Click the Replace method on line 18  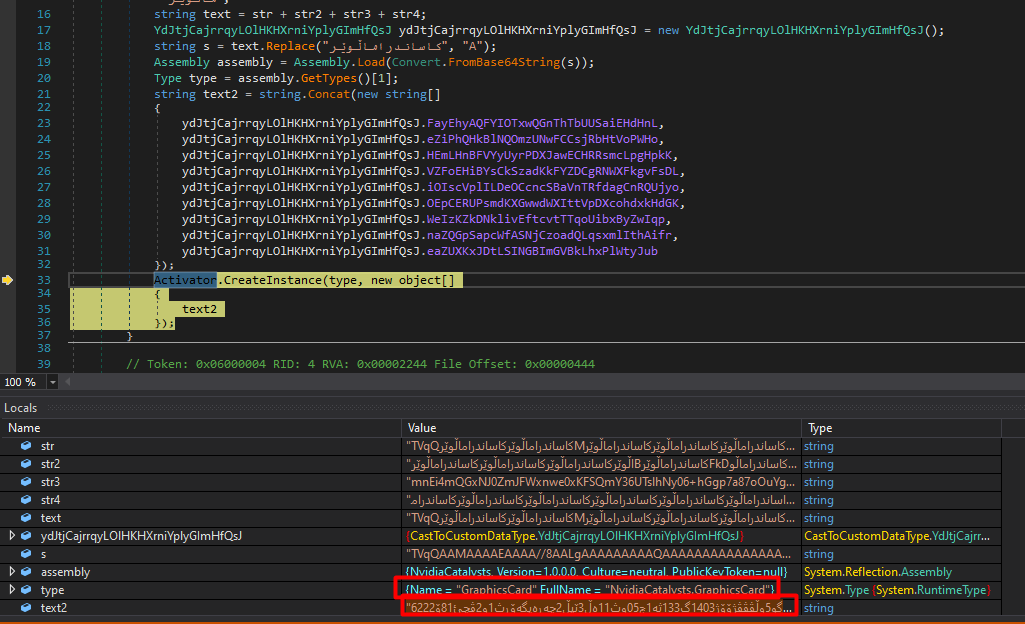point(290,46)
